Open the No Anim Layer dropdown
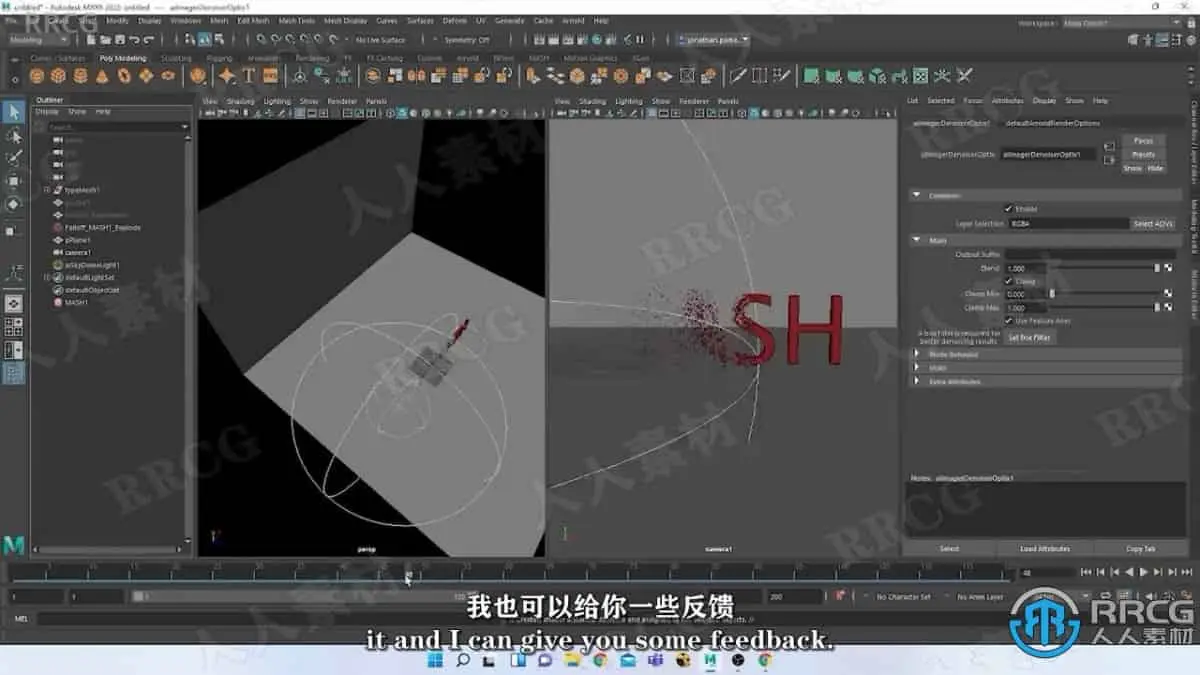1200x675 pixels. (x=980, y=596)
